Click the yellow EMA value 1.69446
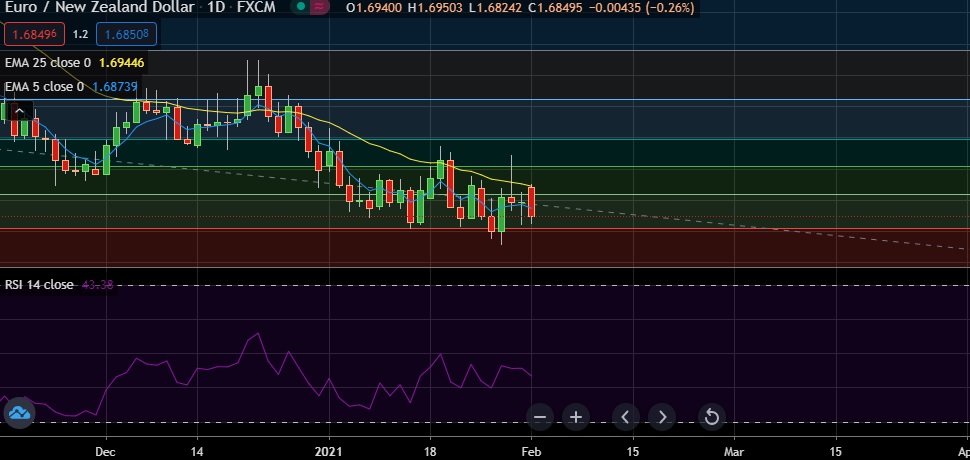This screenshot has height=460, width=970. click(x=122, y=62)
